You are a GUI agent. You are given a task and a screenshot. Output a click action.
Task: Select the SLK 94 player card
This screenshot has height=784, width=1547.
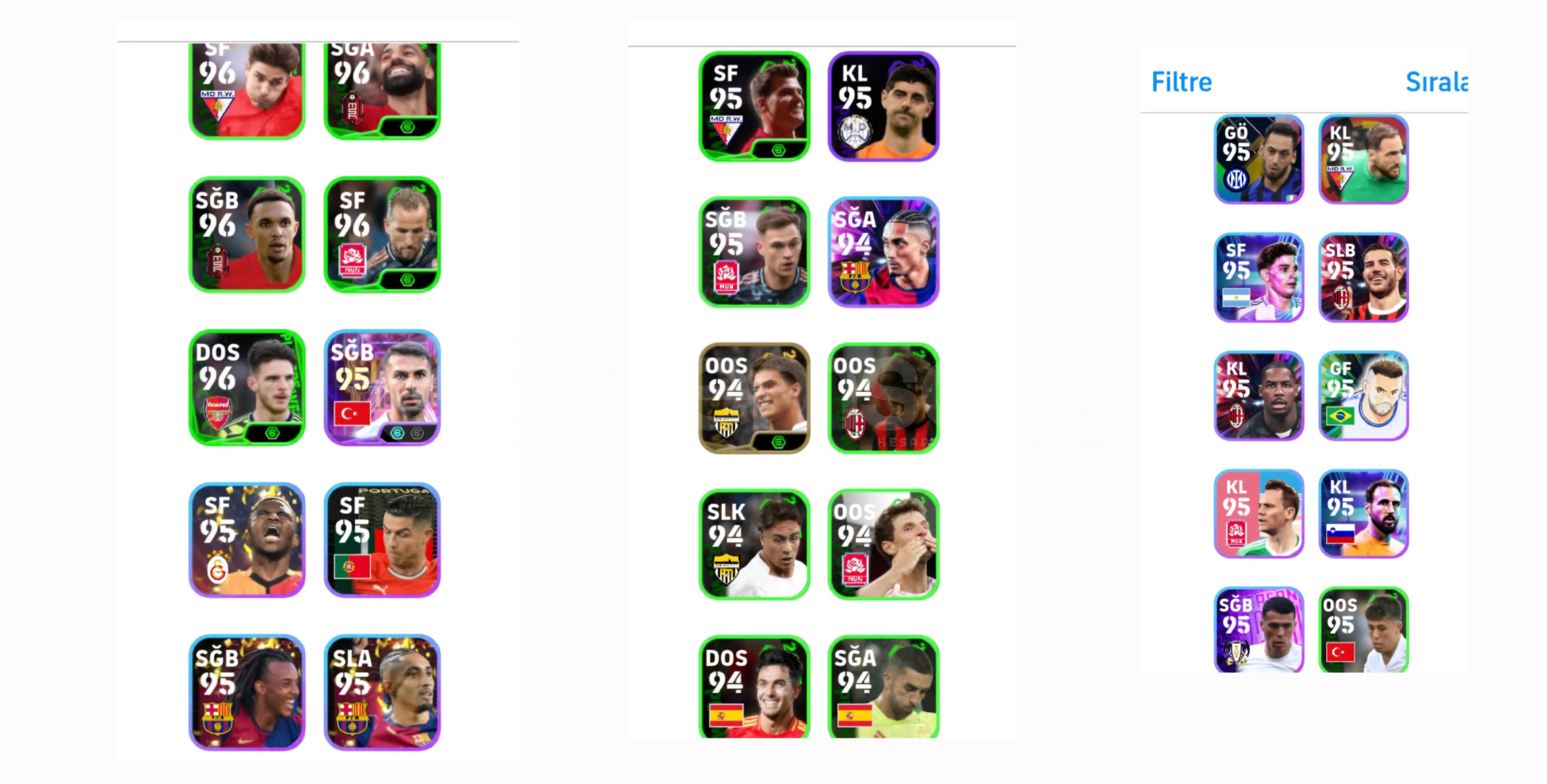click(x=755, y=544)
